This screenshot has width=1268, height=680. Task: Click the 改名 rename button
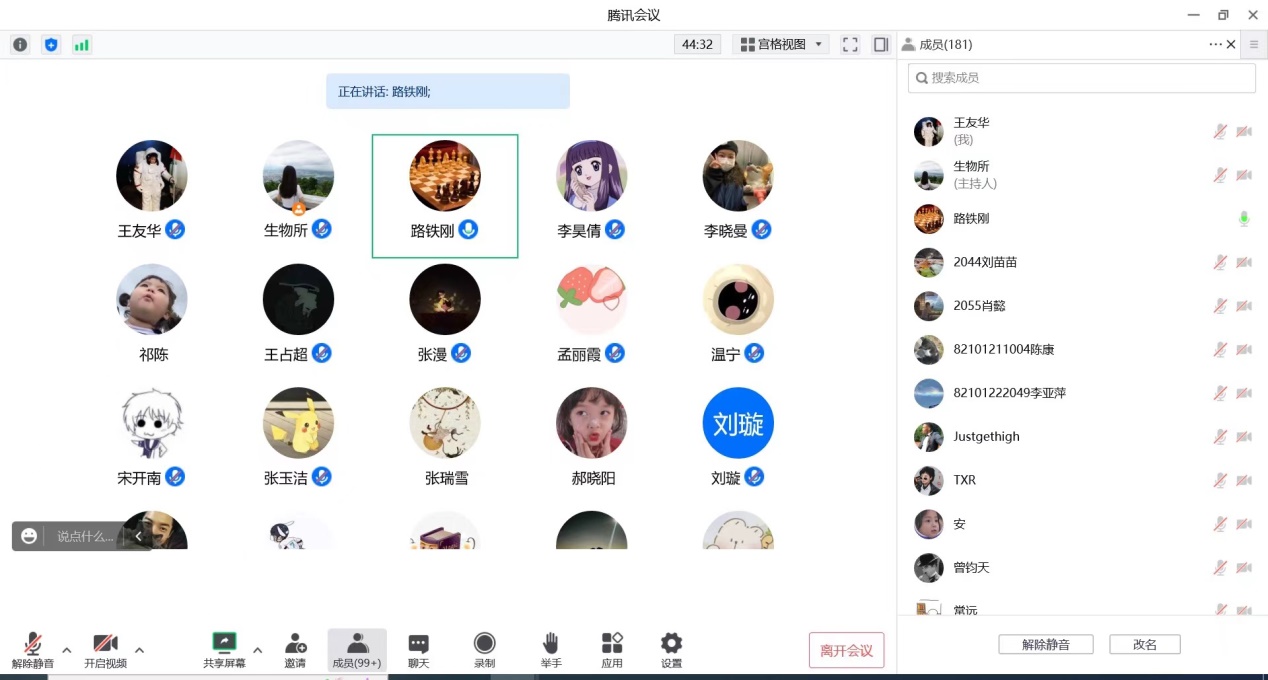pos(1144,645)
